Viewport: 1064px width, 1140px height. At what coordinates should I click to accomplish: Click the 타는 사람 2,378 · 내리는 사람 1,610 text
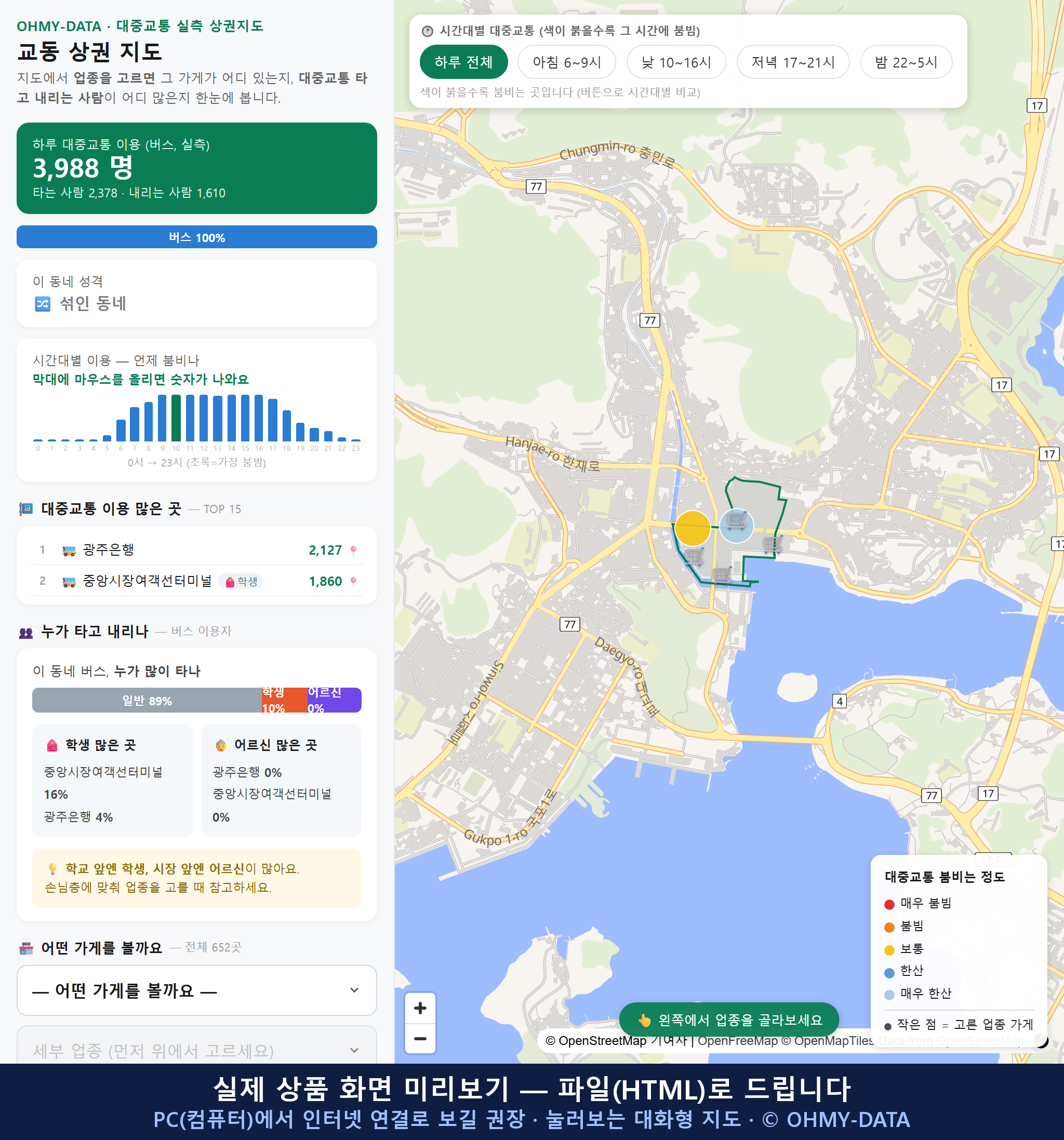coord(129,193)
